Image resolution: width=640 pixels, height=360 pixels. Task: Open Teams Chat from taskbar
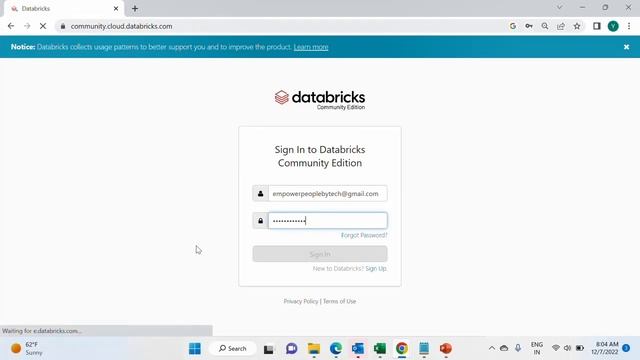click(291, 349)
